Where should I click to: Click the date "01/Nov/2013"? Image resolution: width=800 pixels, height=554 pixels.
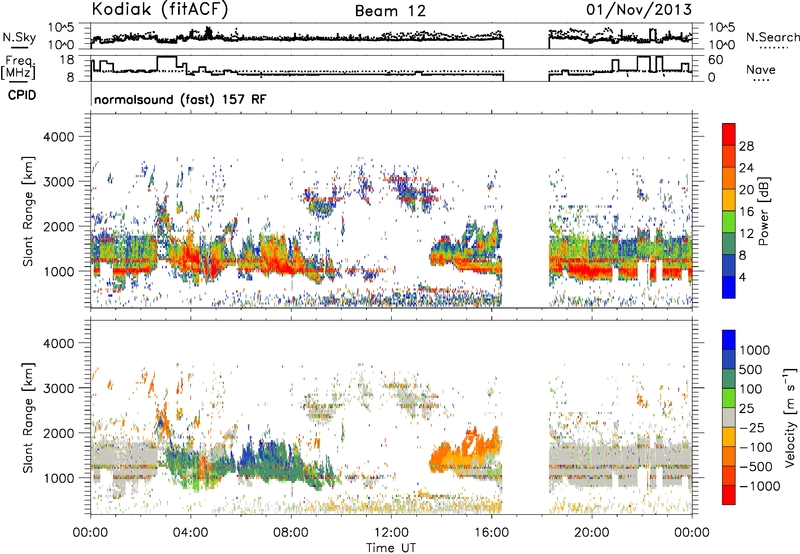point(639,9)
